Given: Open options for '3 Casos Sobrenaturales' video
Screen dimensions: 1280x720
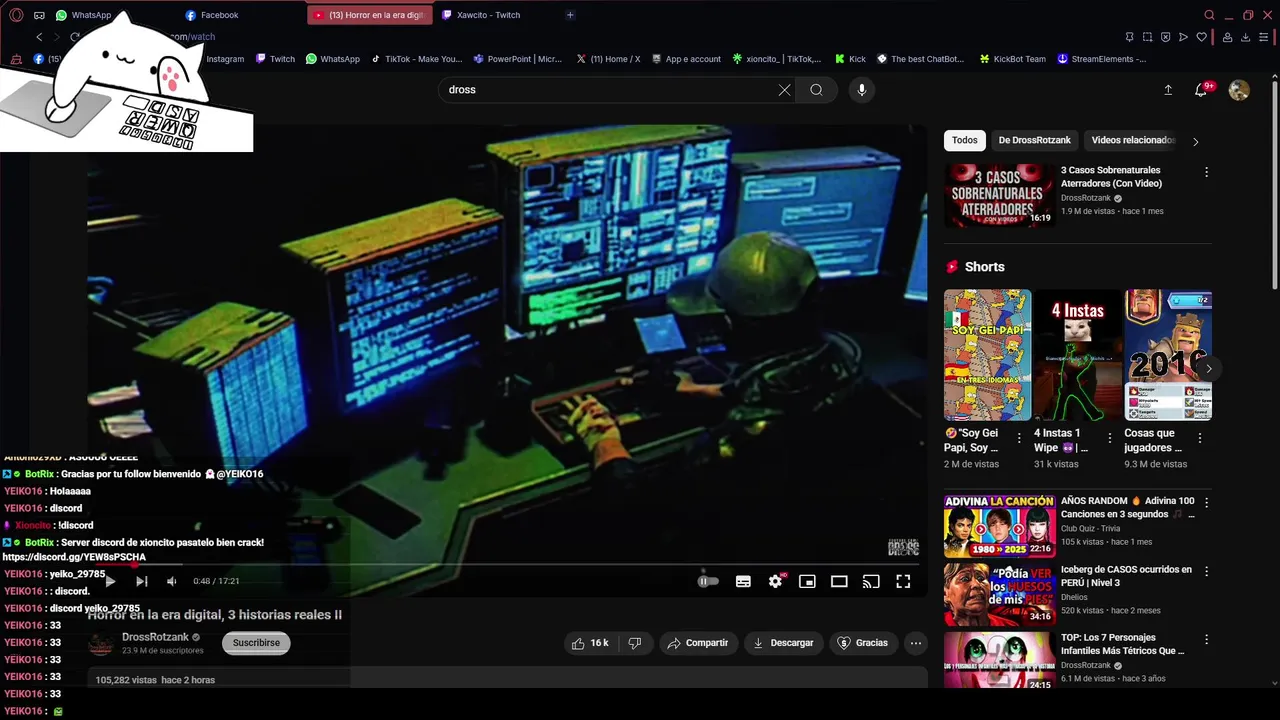Looking at the screenshot, I should 1206,172.
